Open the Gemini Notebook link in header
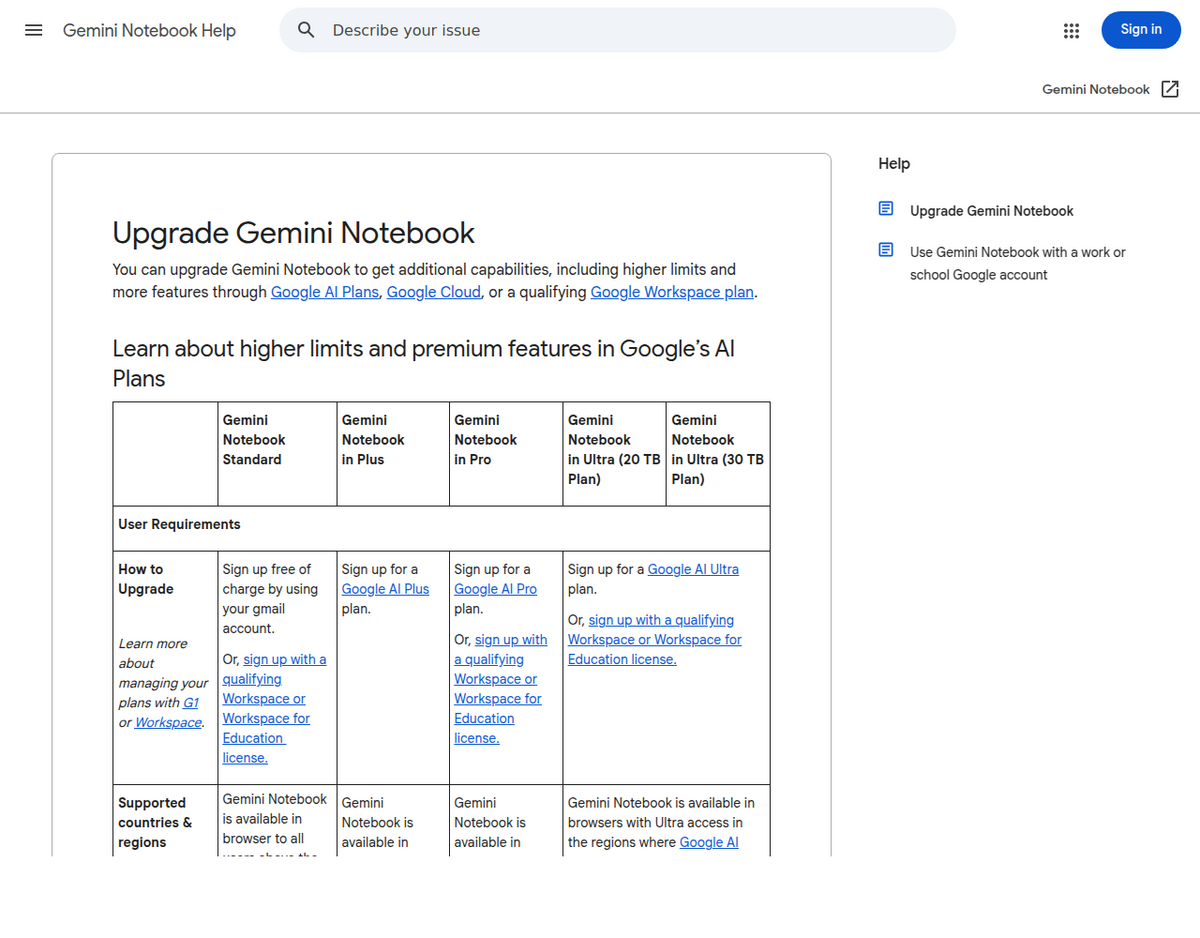 coord(1096,89)
